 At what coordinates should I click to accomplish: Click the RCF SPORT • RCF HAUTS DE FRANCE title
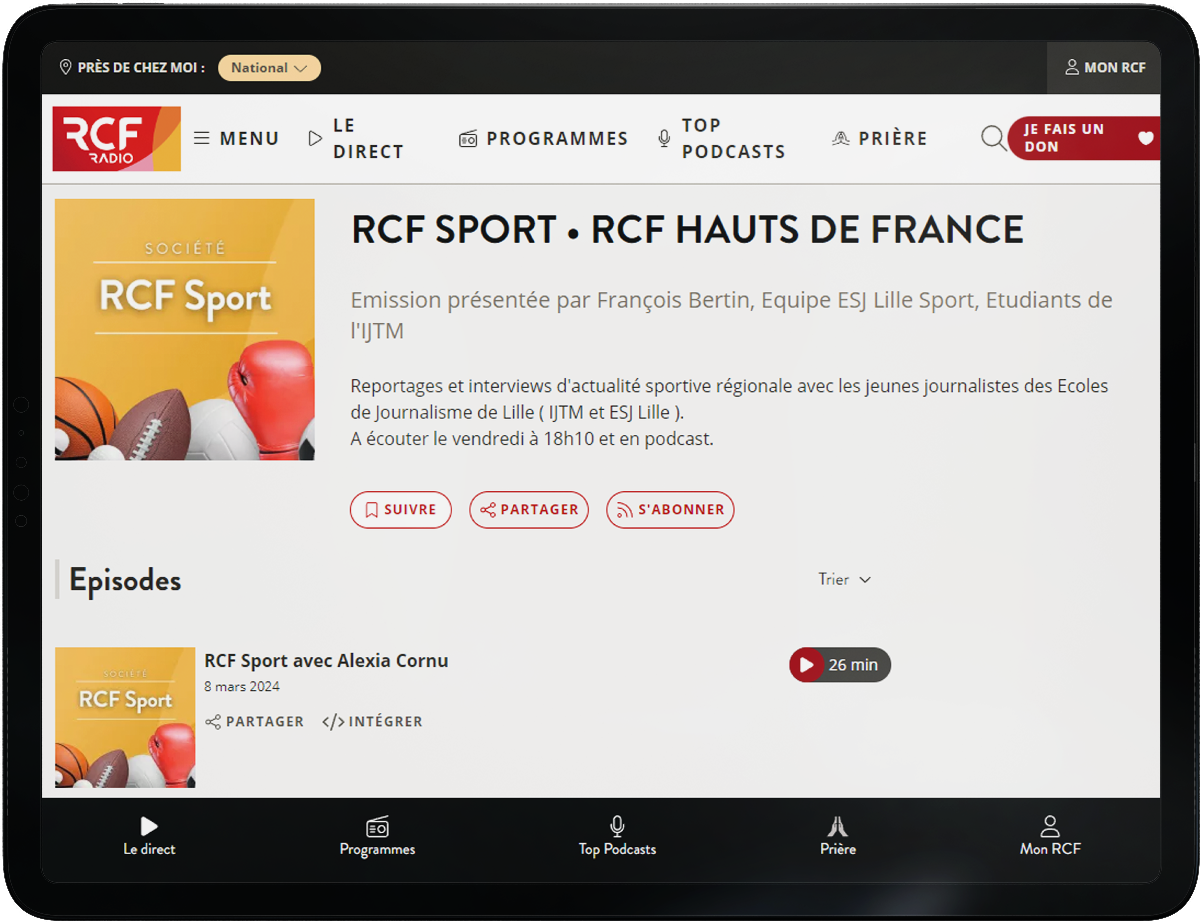click(x=687, y=230)
